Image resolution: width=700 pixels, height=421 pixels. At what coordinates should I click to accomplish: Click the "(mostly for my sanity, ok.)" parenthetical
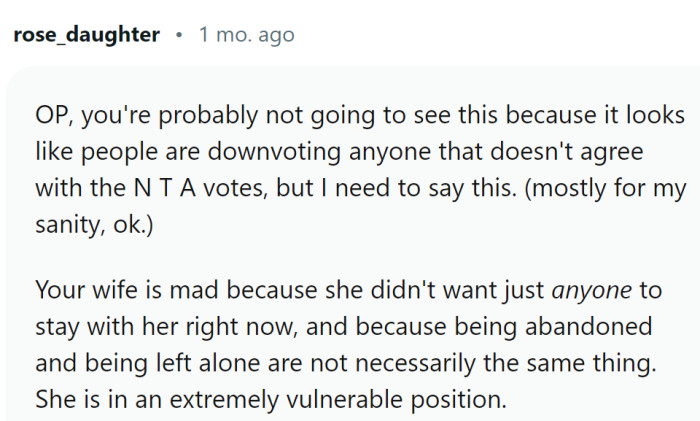[361, 206]
